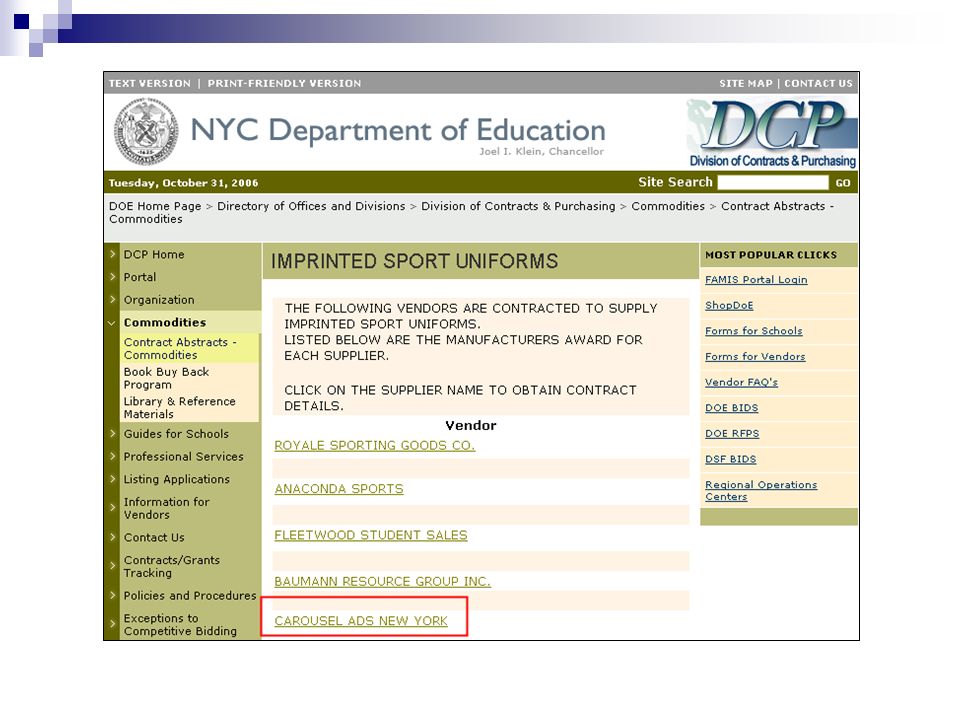The image size is (960, 720).
Task: Open Information for Vendors menu item
Action: 167,508
